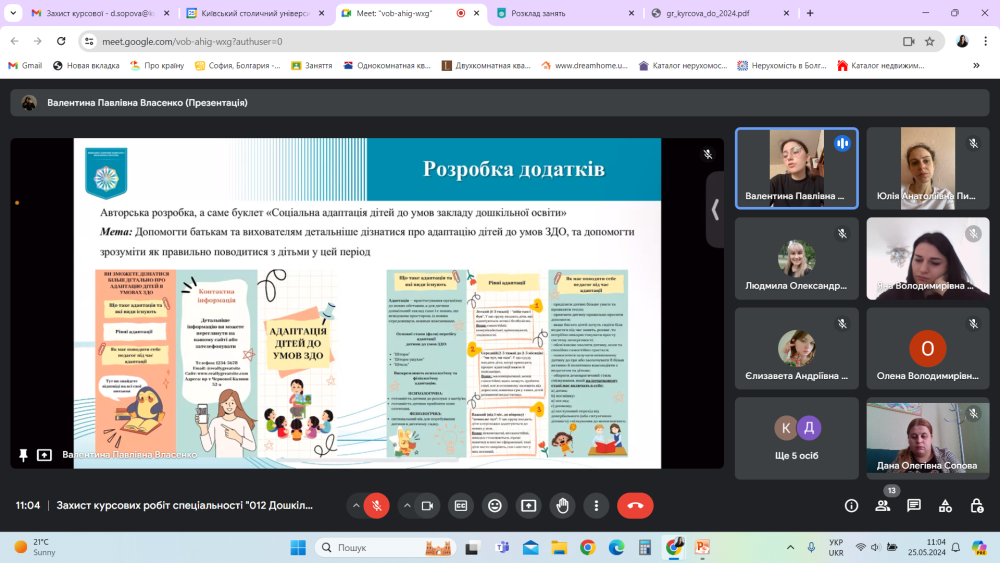1000x563 pixels.
Task: Open the emoji reactions panel
Action: click(x=494, y=506)
